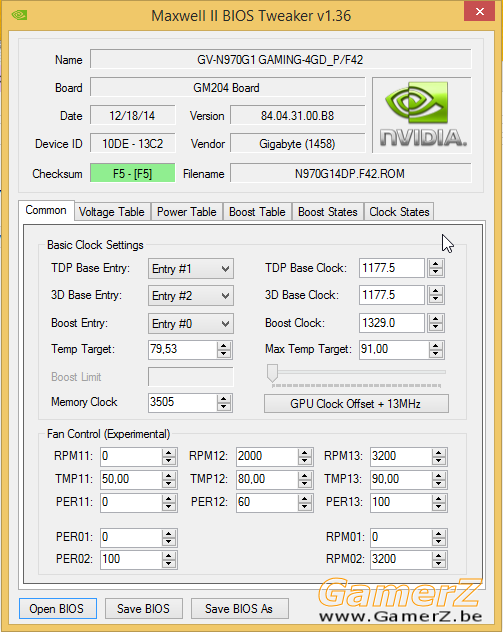Open the TDP Base Entry dropdown
503x632 pixels.
191,269
